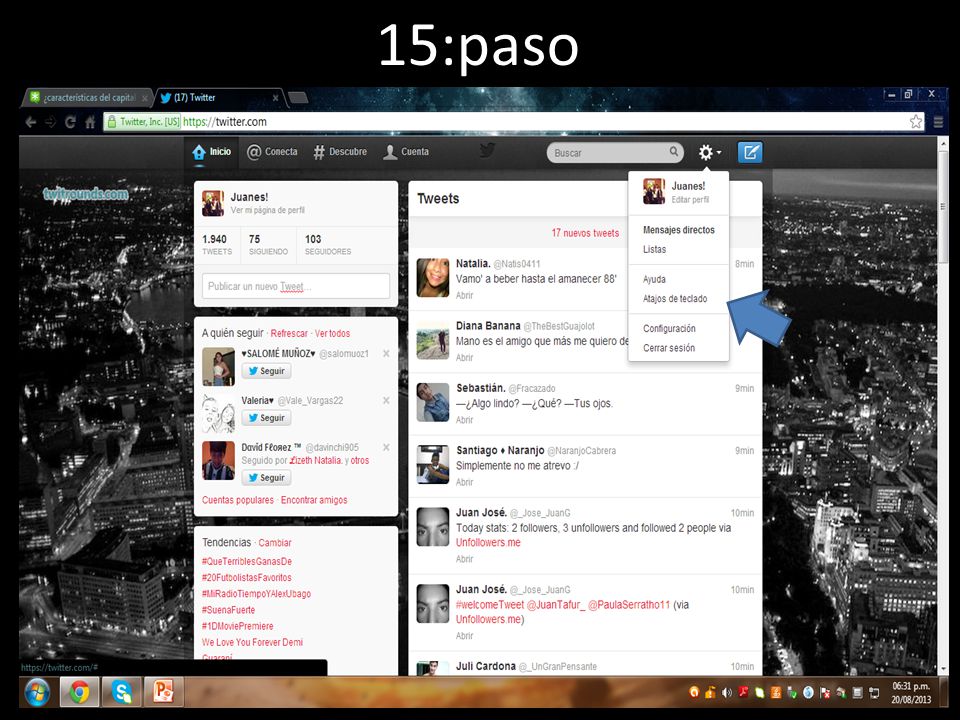Click the browser back arrow
Image resolution: width=960 pixels, height=720 pixels.
(x=31, y=122)
